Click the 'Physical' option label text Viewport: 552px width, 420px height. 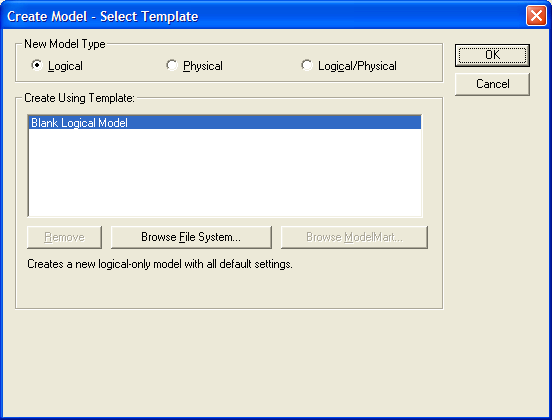pyautogui.click(x=203, y=66)
